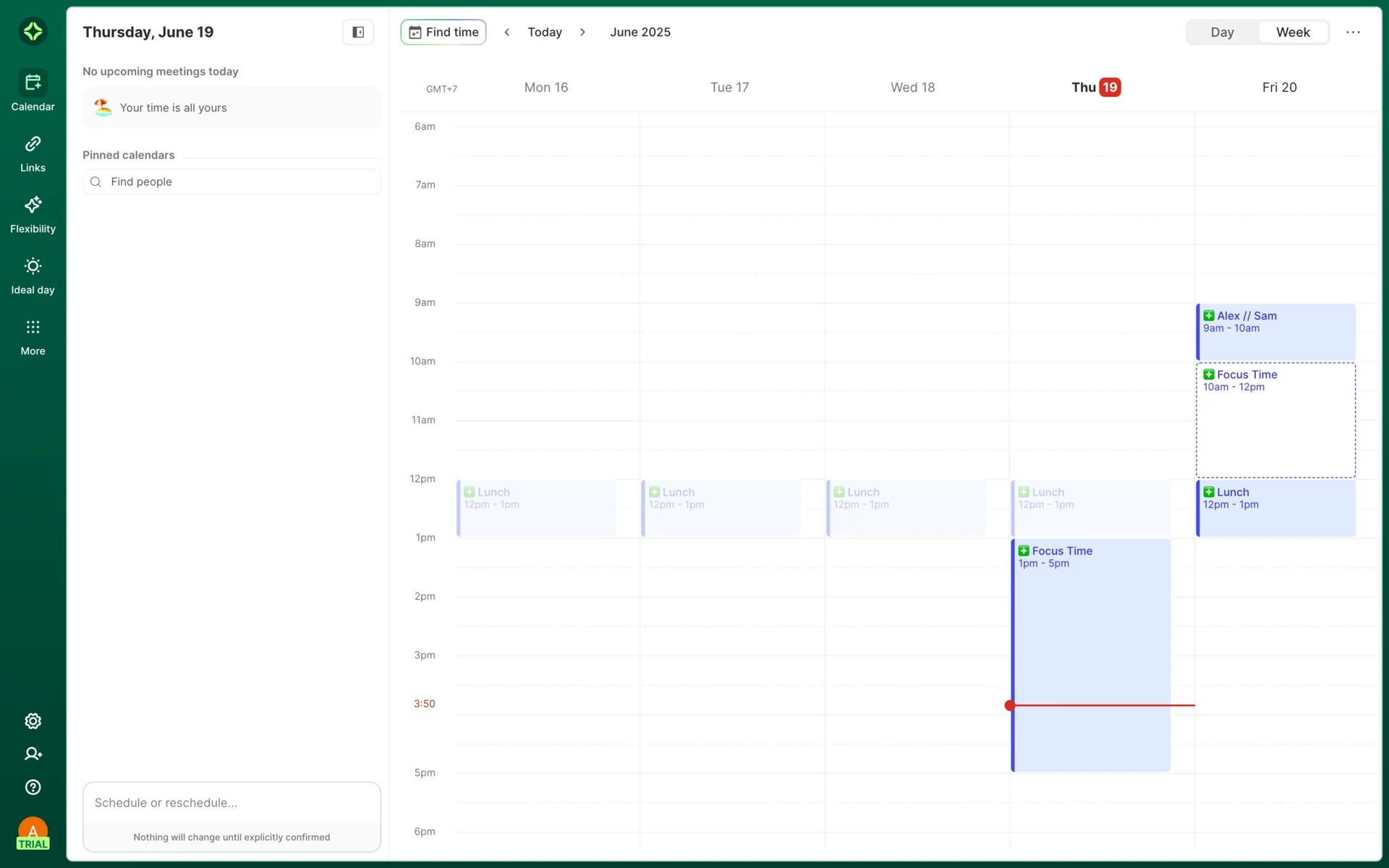Go to Ideal day settings

(33, 276)
